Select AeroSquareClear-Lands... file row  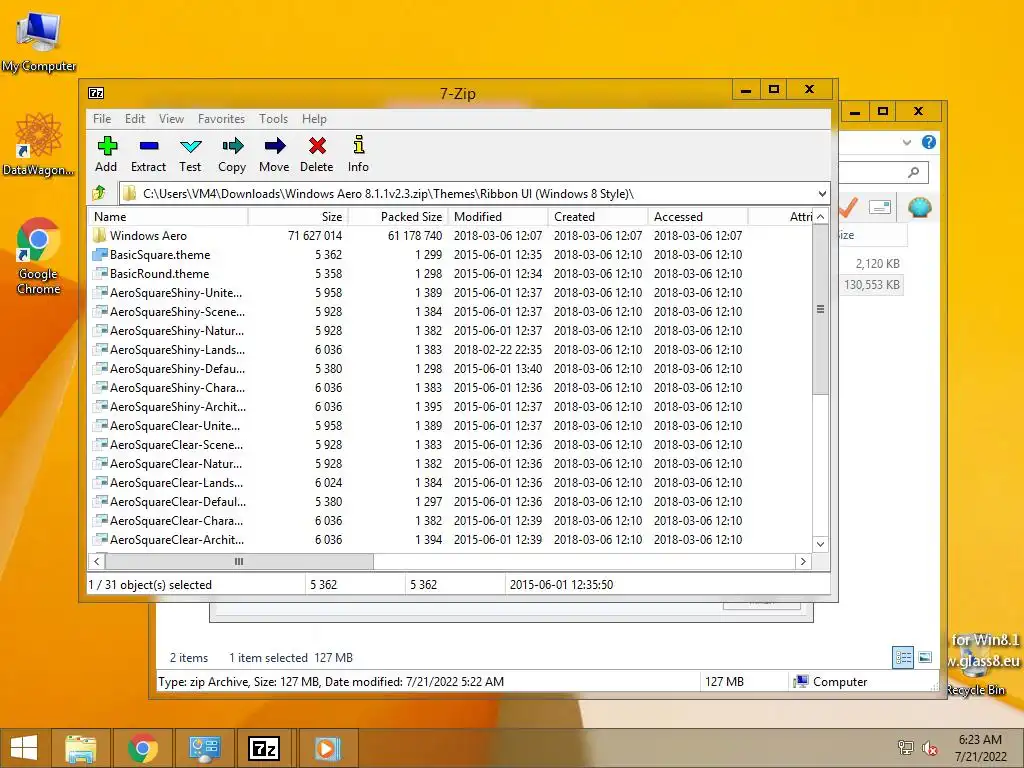tap(450, 483)
